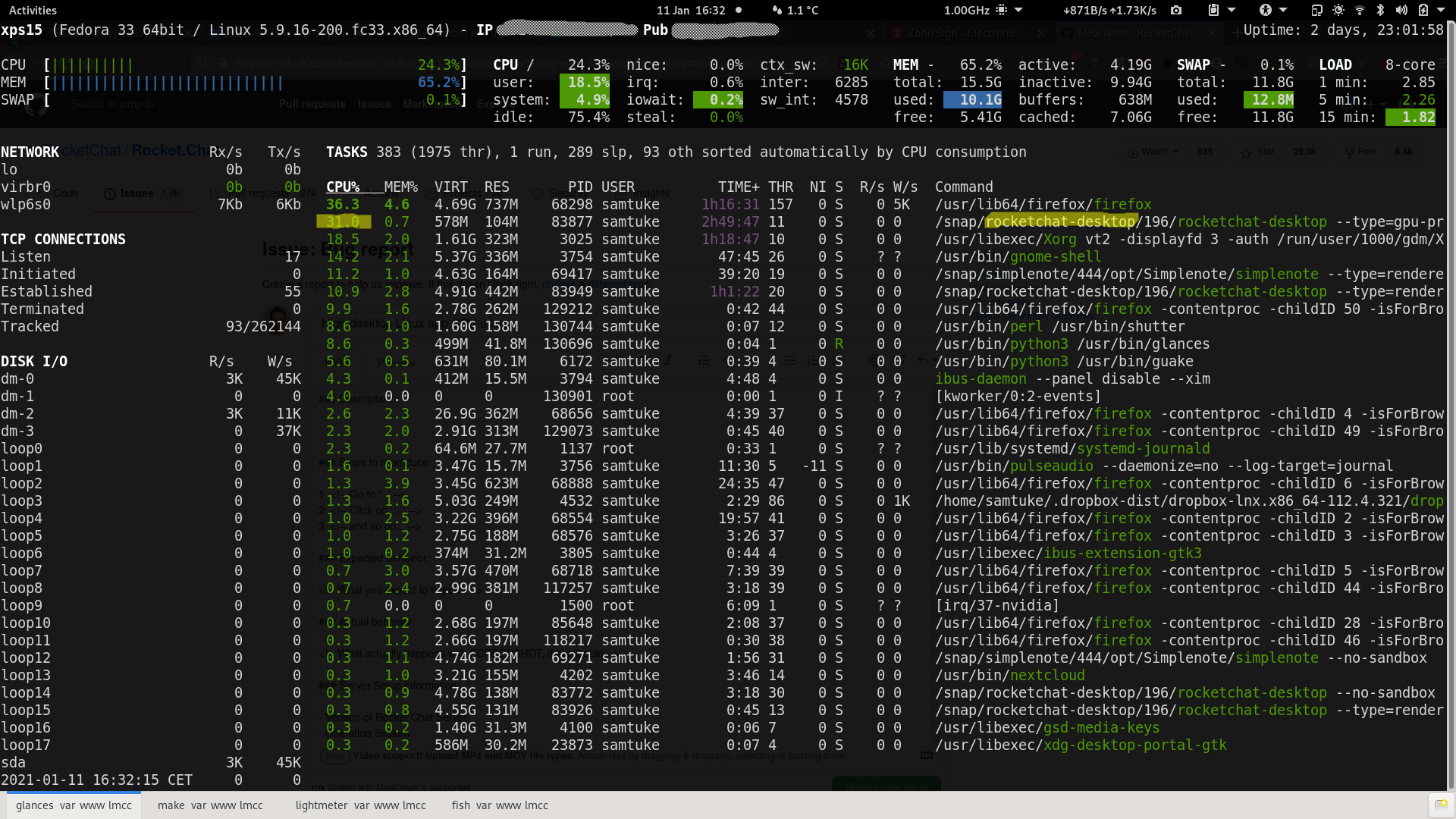1456x819 pixels.
Task: Click the DISK I/O section heading
Action: (34, 362)
